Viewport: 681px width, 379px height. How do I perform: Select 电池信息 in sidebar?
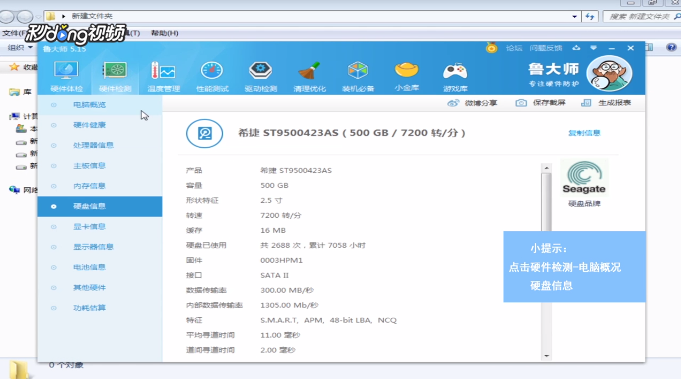coord(100,267)
